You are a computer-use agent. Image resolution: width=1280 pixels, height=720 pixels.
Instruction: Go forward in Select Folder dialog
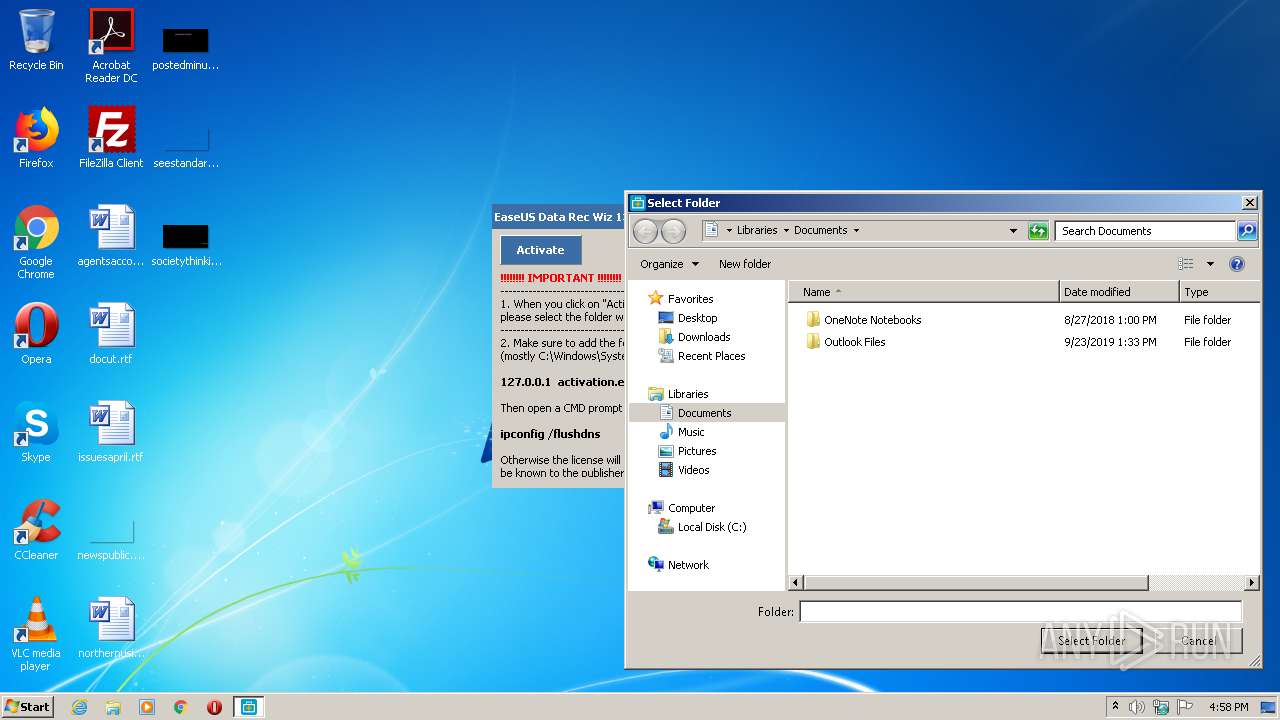674,231
